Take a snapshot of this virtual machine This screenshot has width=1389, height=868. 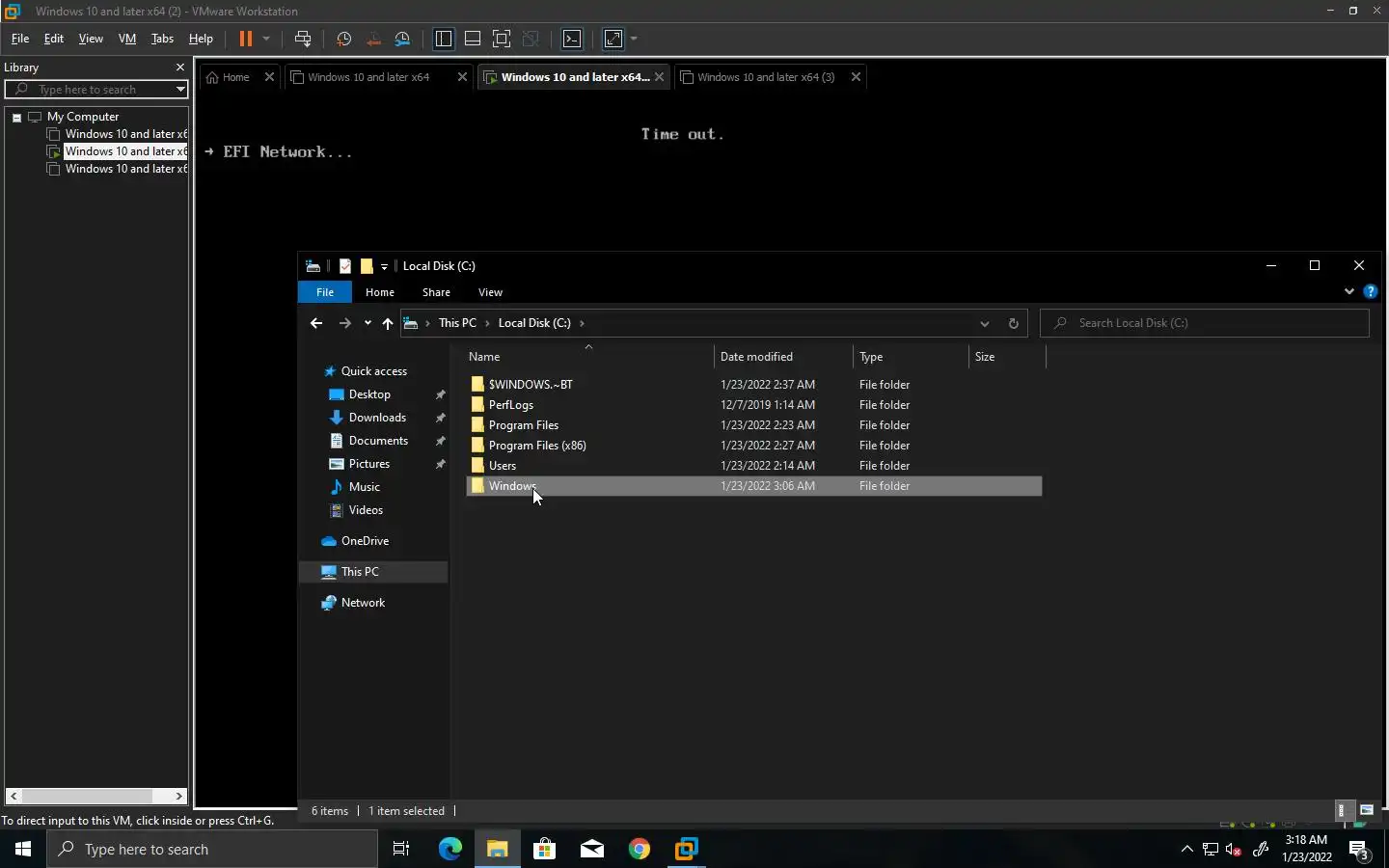[x=343, y=39]
